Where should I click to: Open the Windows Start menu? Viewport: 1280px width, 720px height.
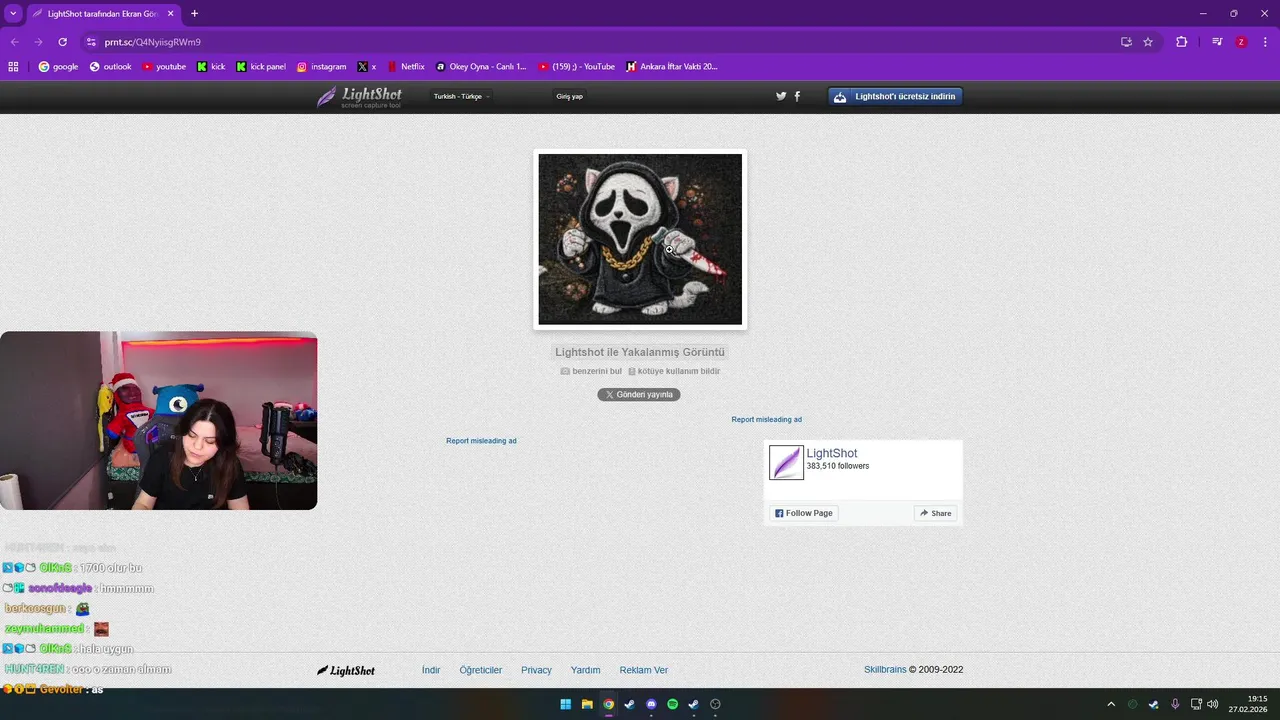(x=565, y=704)
